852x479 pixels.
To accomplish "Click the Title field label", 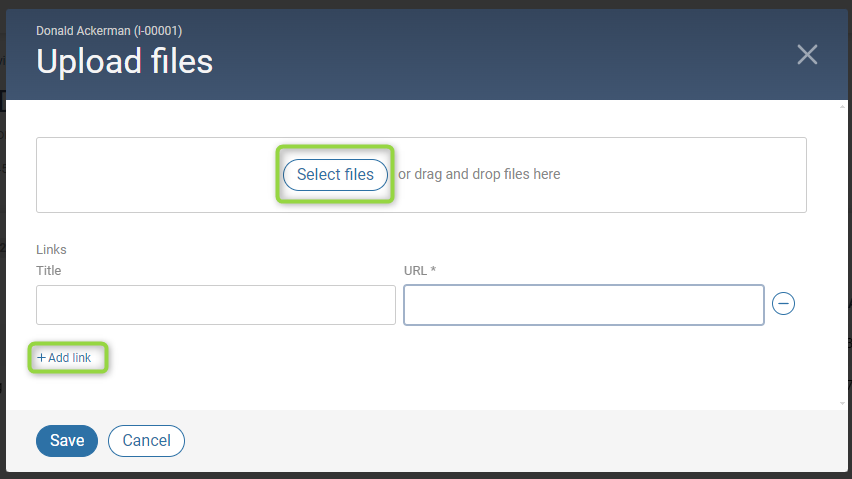I will pyautogui.click(x=48, y=270).
